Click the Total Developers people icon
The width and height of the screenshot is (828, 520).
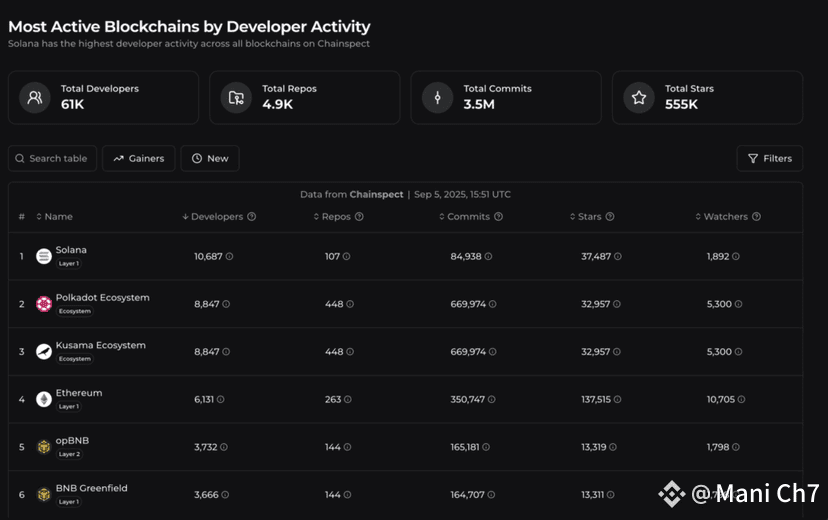coord(35,98)
